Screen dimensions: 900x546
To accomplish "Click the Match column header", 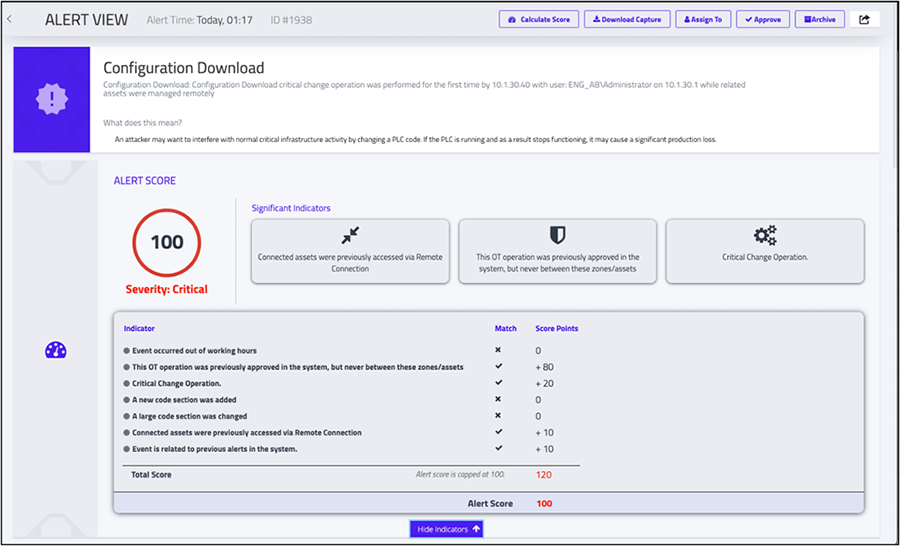I will [506, 328].
